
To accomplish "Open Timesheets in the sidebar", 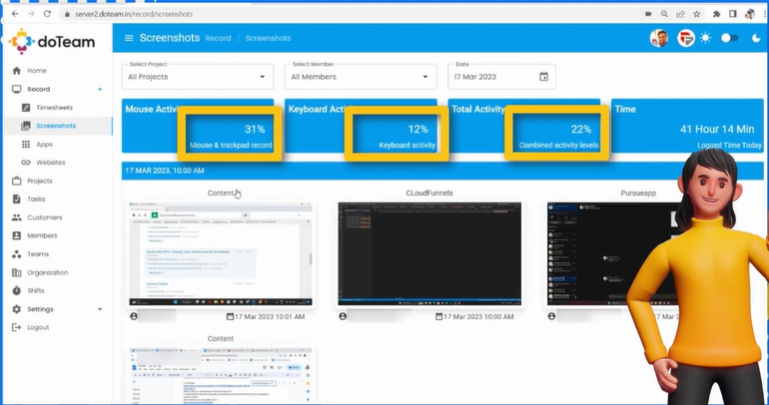I will (x=54, y=107).
